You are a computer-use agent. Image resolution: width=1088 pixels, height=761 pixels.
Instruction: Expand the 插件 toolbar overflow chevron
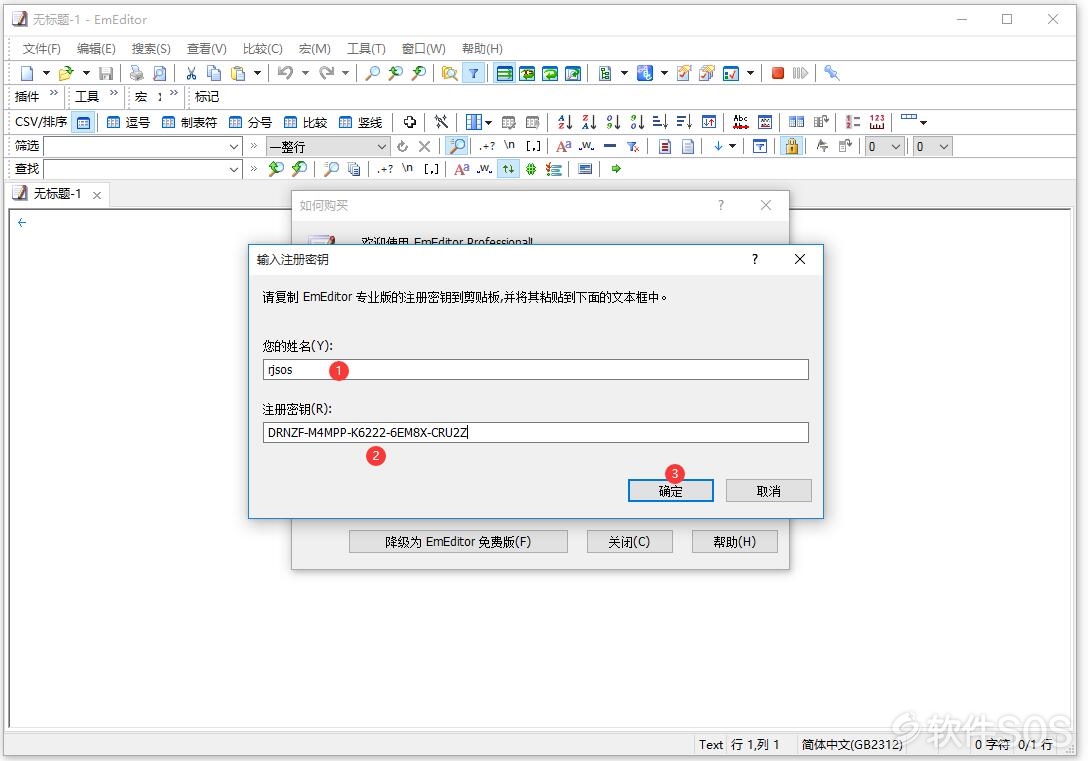click(x=54, y=94)
